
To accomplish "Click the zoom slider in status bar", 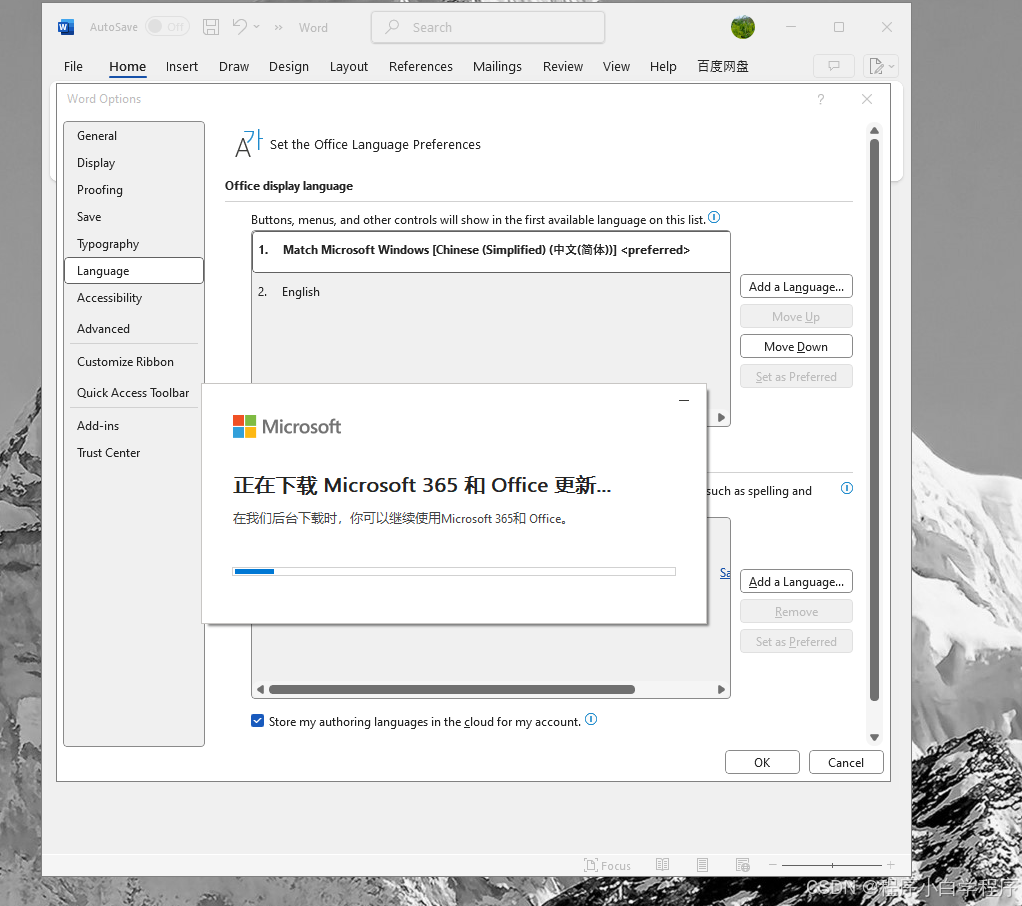I will point(832,866).
